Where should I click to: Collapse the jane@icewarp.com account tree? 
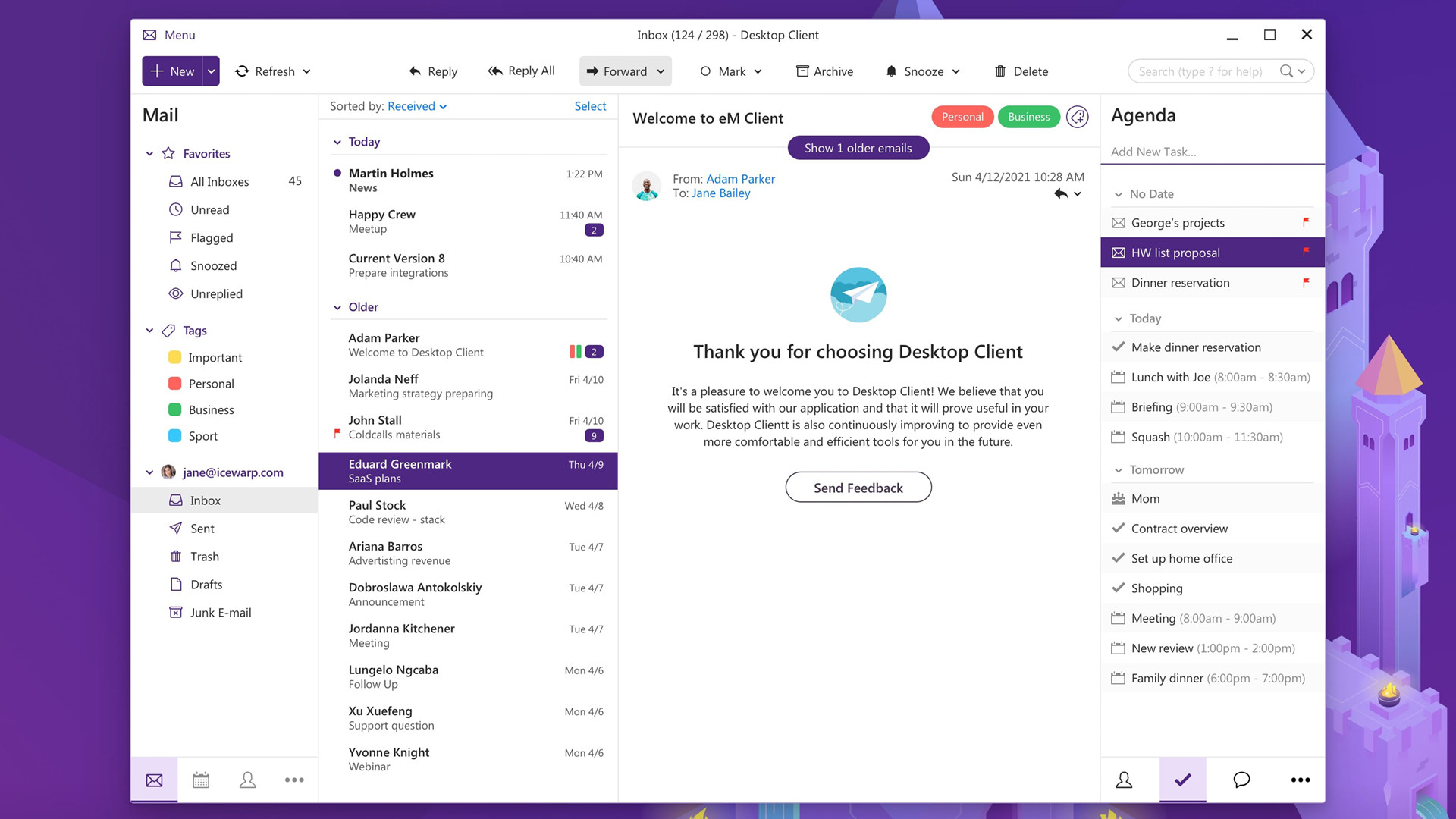(149, 472)
